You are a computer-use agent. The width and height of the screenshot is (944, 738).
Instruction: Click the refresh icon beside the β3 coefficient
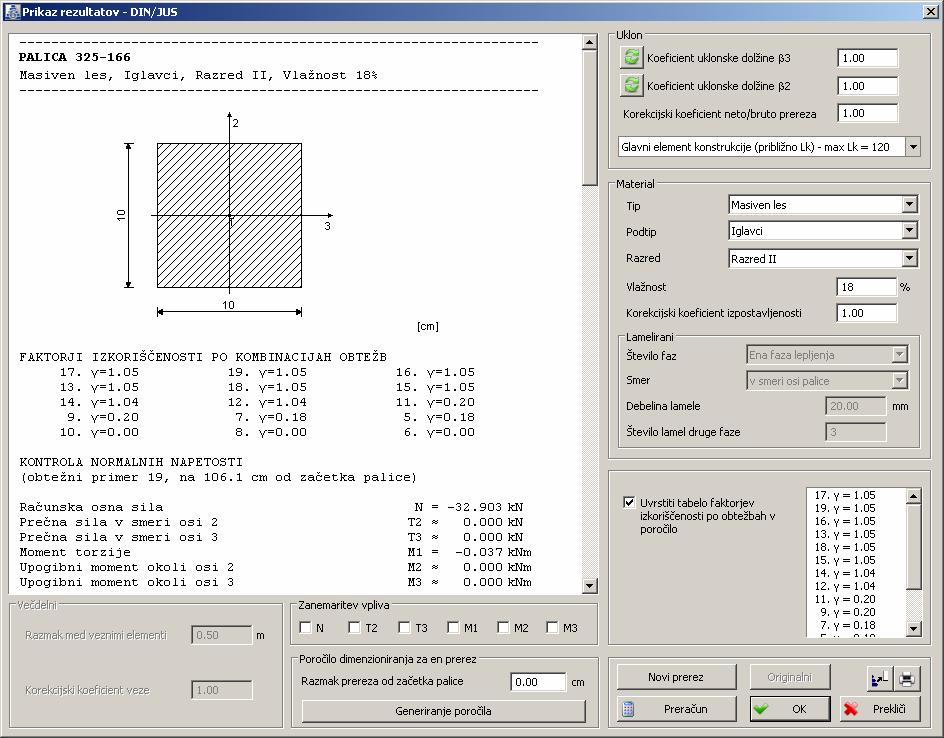(x=631, y=58)
